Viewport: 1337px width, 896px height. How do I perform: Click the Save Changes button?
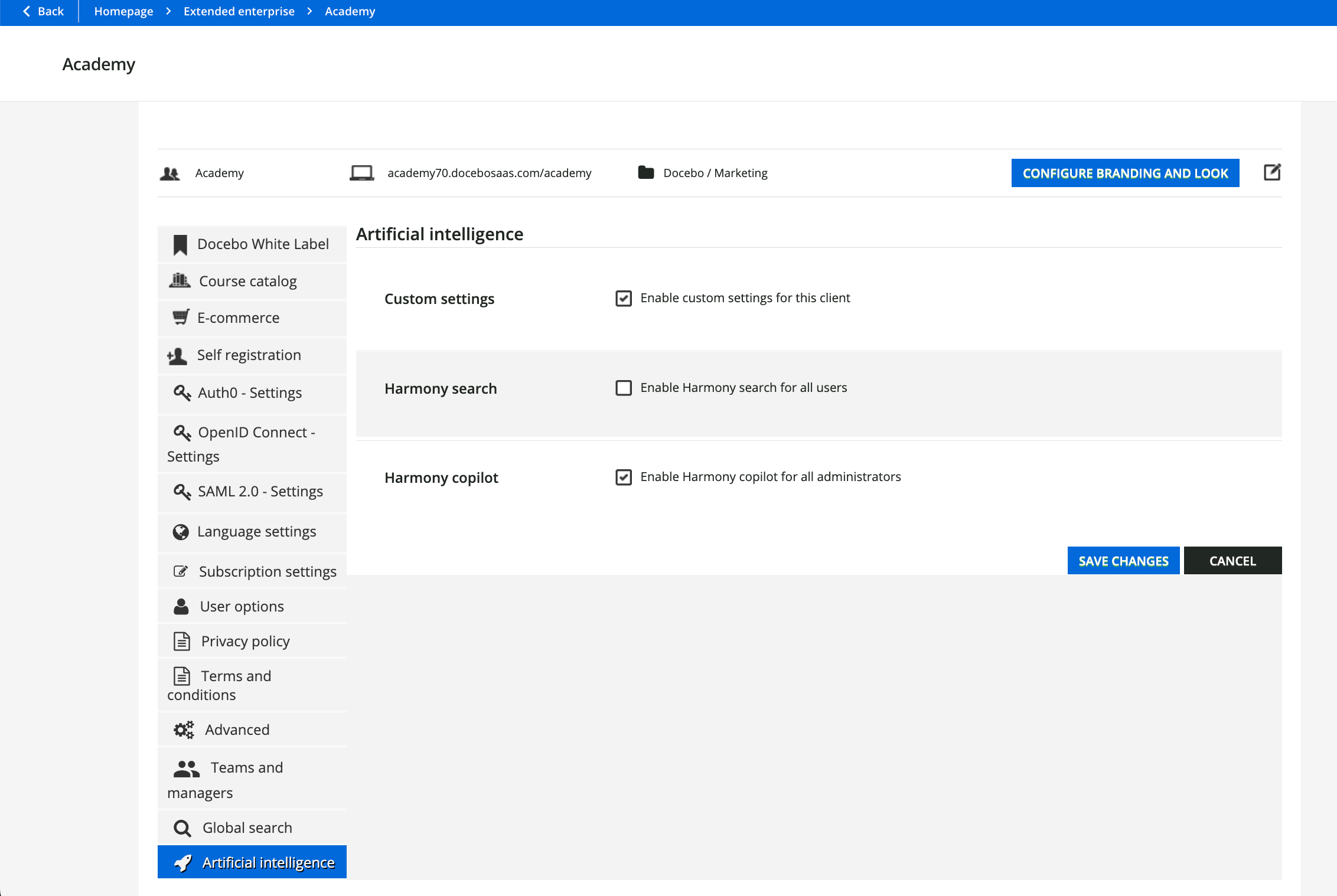tap(1123, 561)
